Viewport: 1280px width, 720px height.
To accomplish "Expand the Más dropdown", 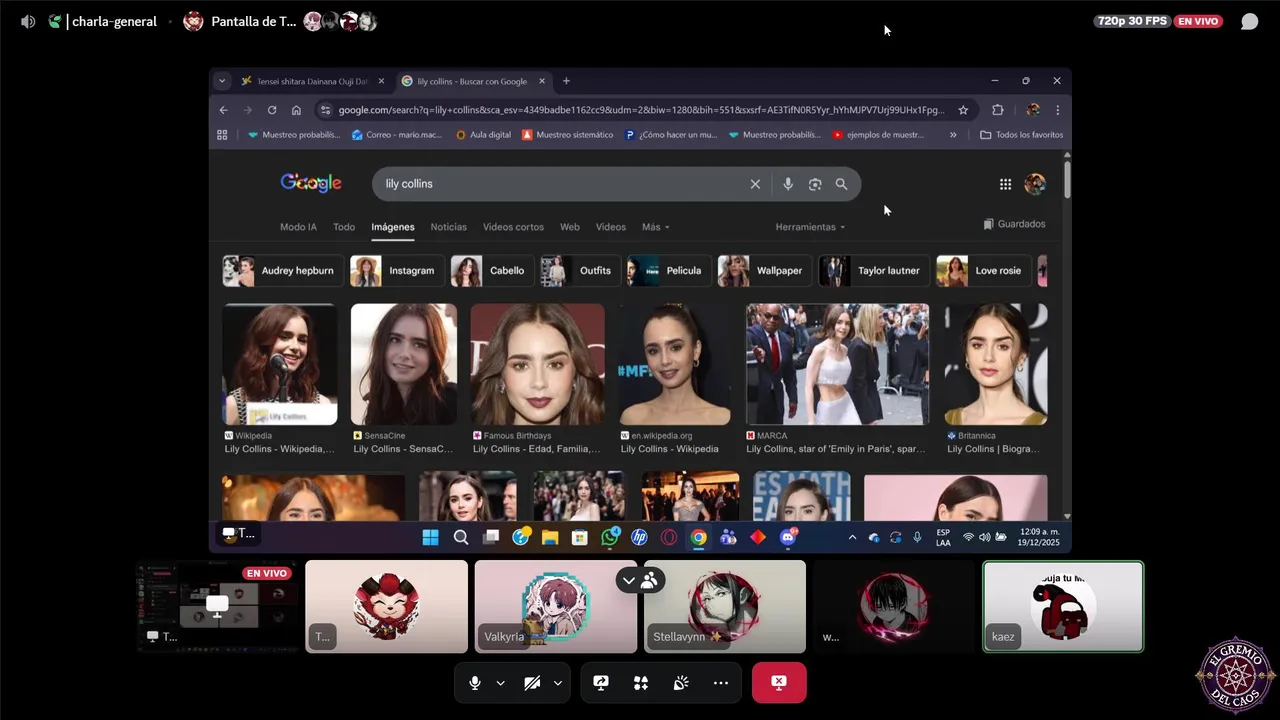I will pos(655,227).
